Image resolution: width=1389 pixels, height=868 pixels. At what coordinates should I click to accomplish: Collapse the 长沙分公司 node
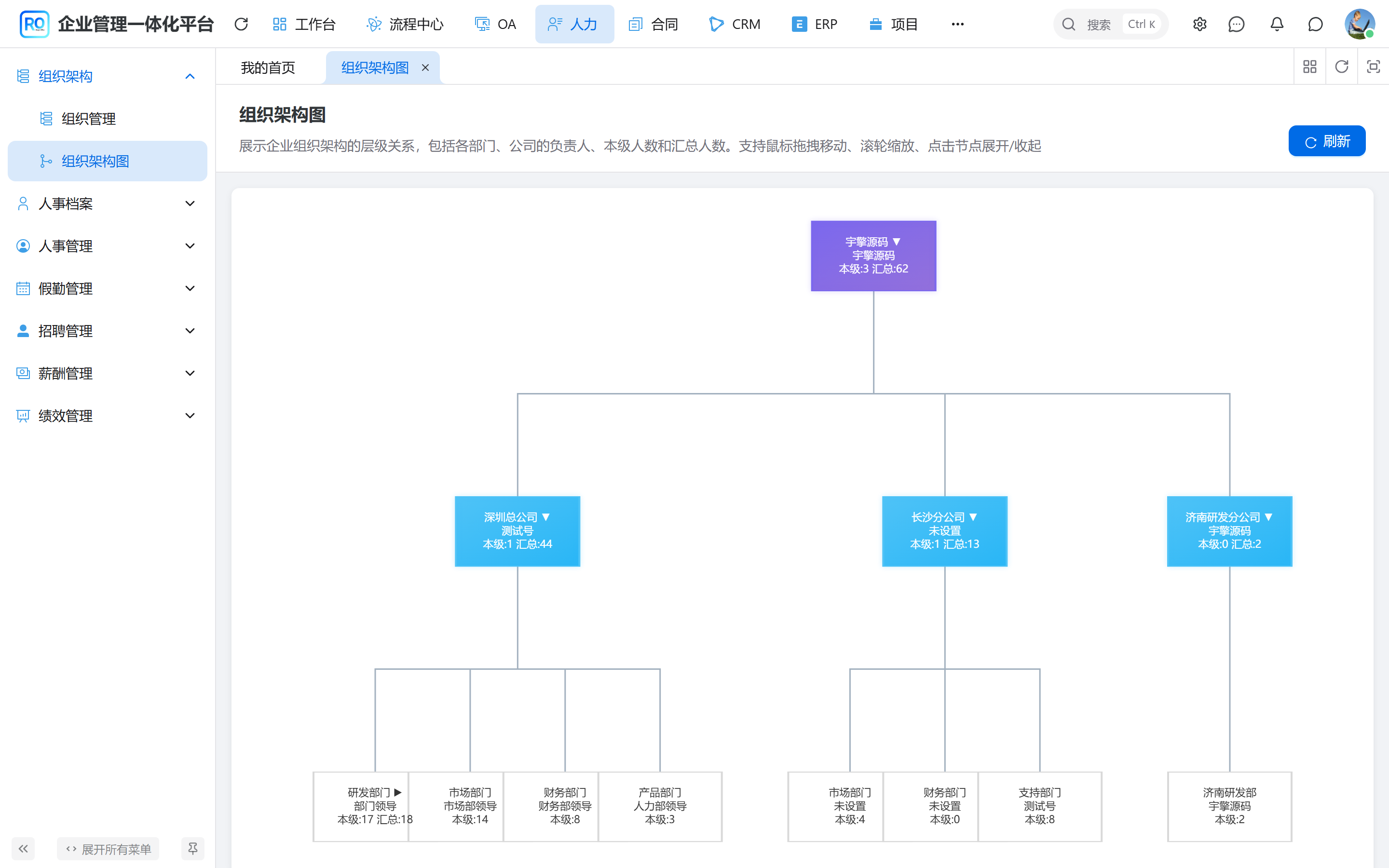point(944,531)
